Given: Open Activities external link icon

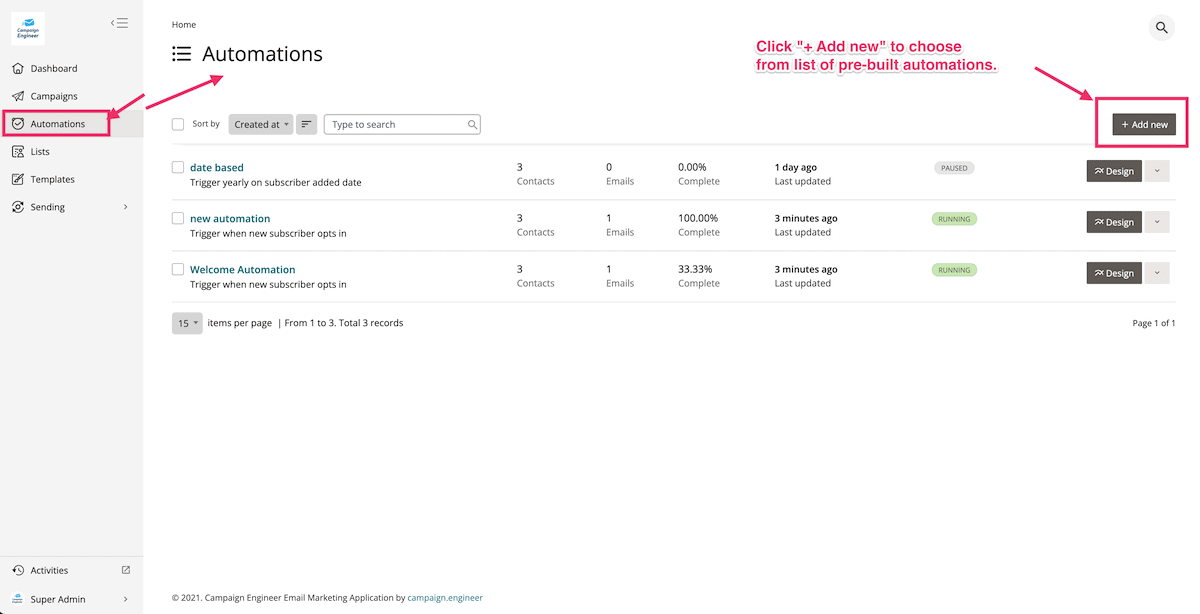Looking at the screenshot, I should coord(126,570).
